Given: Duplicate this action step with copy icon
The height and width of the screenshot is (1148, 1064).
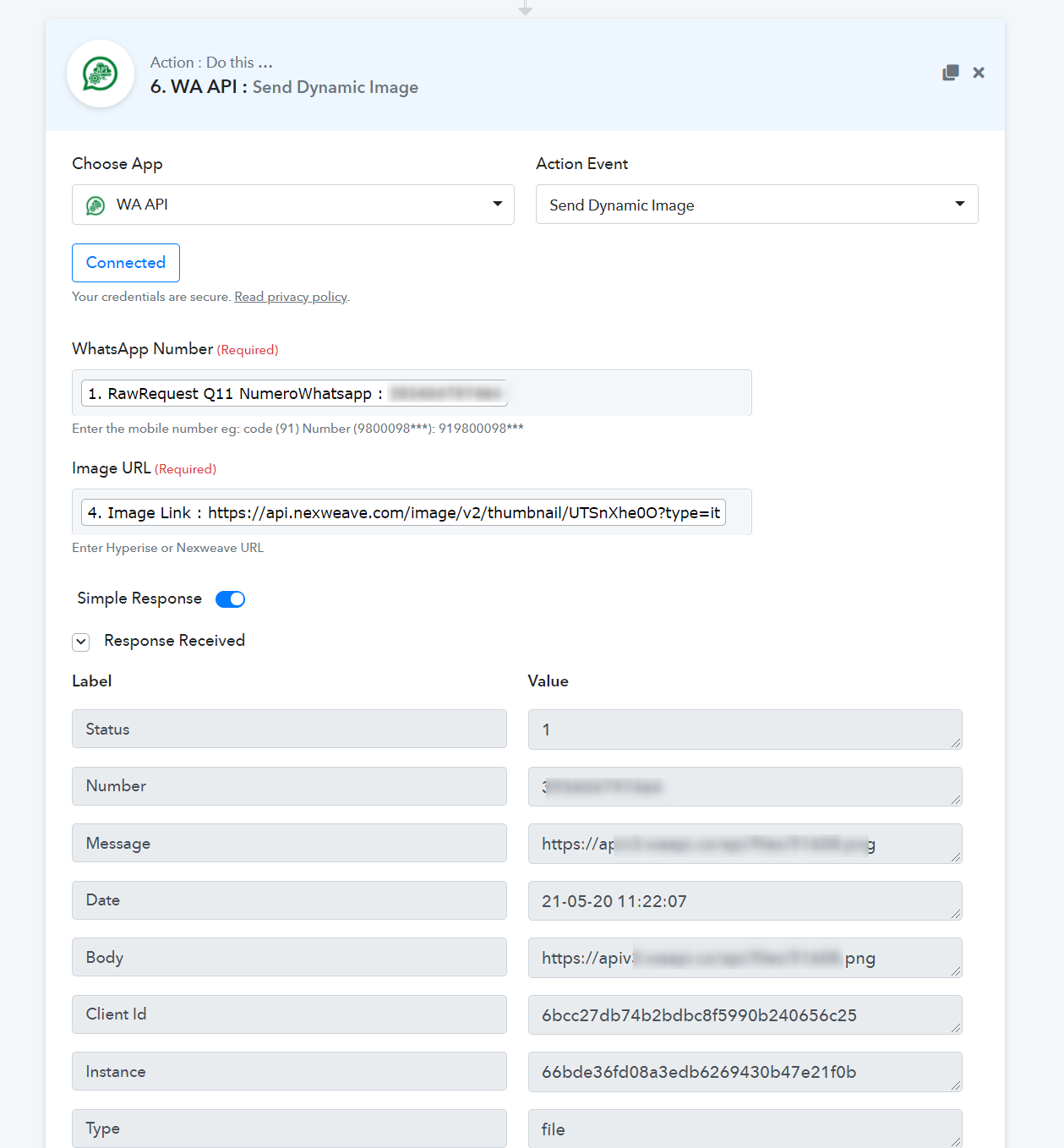Looking at the screenshot, I should pos(951,73).
